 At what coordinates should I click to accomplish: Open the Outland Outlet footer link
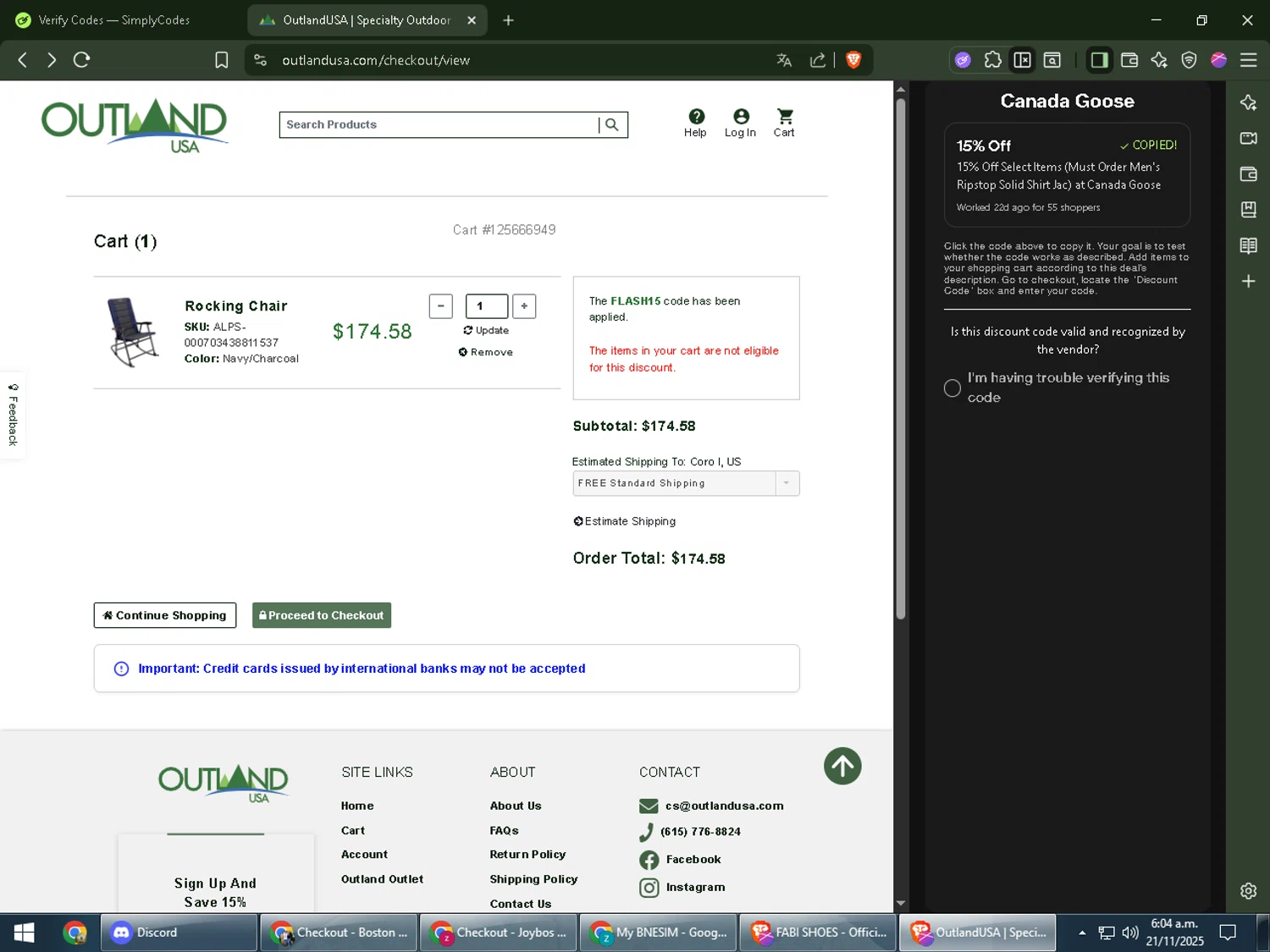(382, 879)
